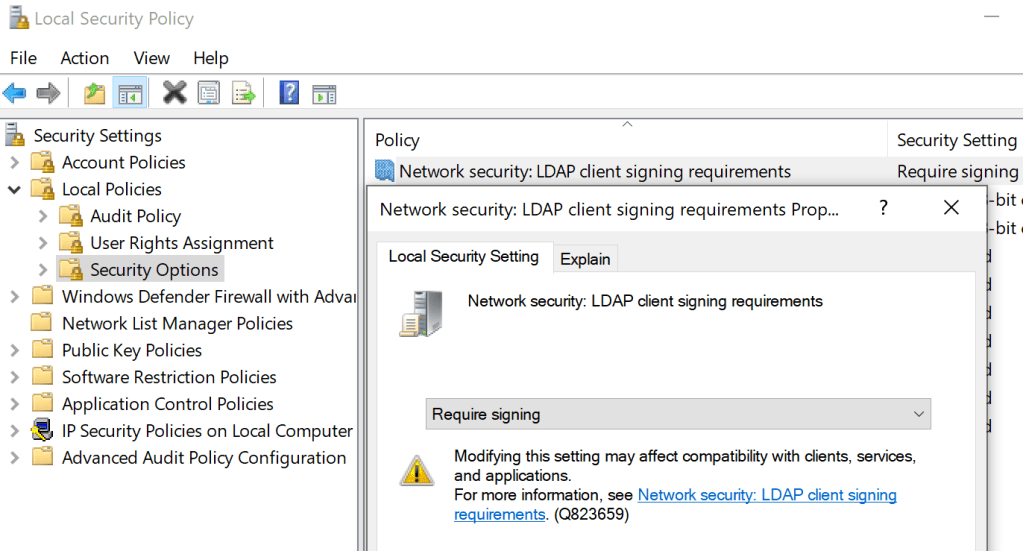Go up one level in the tree
Image resolution: width=1023 pixels, height=551 pixels.
[95, 94]
